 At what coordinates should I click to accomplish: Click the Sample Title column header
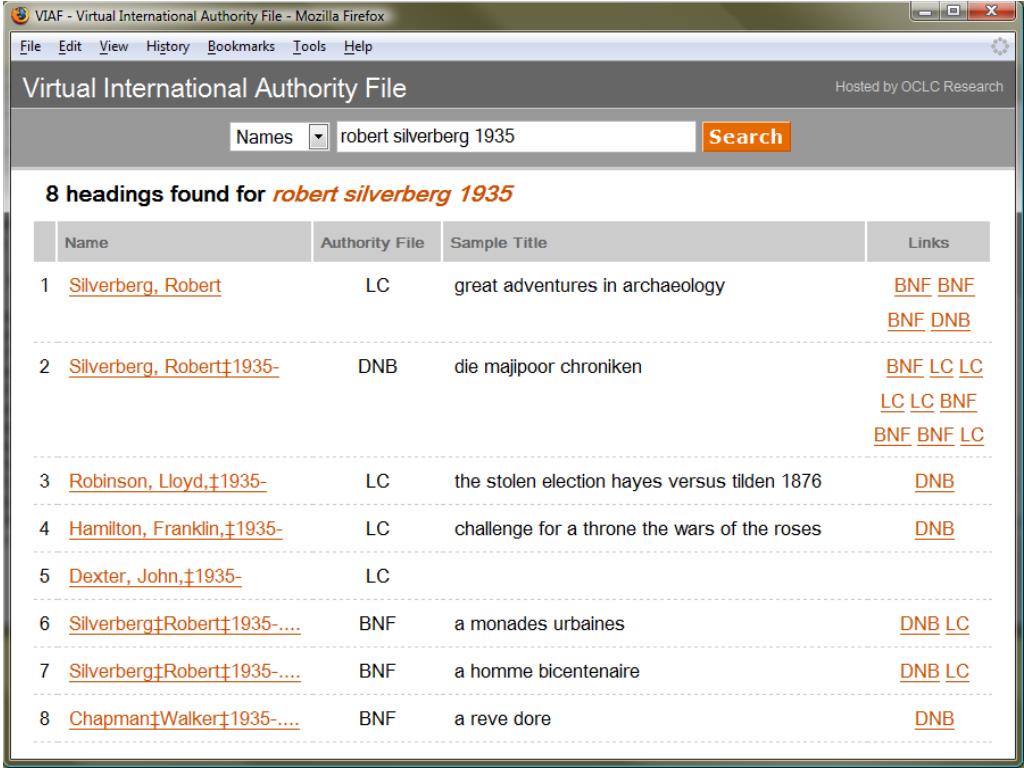pyautogui.click(x=654, y=242)
